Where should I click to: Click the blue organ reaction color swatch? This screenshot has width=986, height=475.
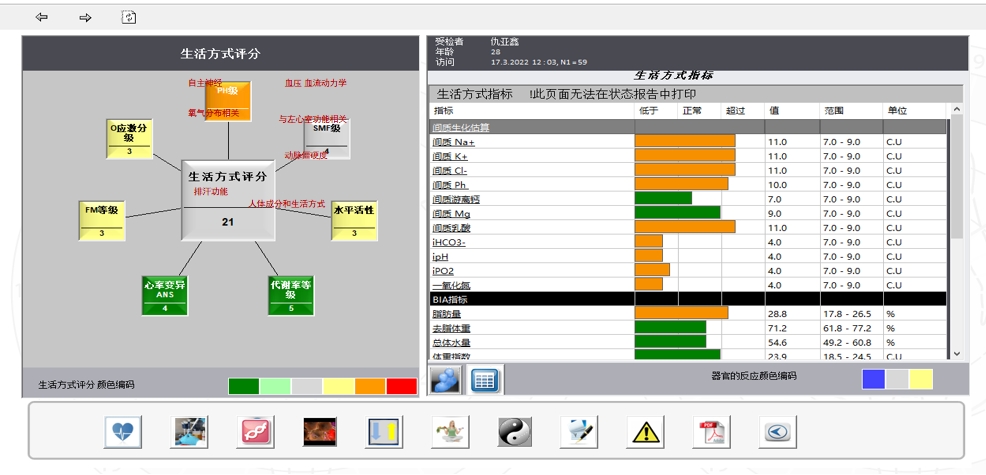[873, 379]
